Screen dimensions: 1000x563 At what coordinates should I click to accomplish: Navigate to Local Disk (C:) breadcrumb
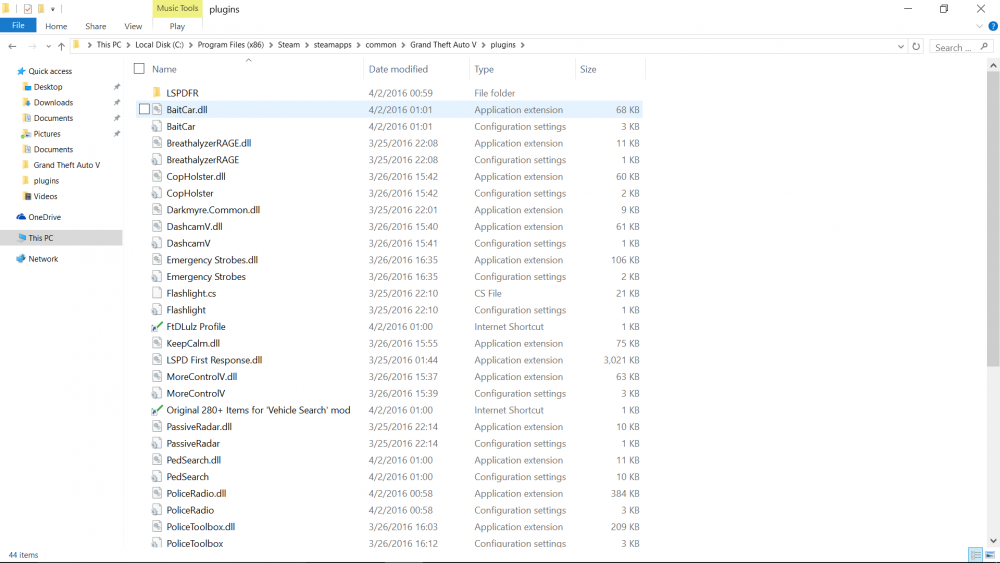159,45
